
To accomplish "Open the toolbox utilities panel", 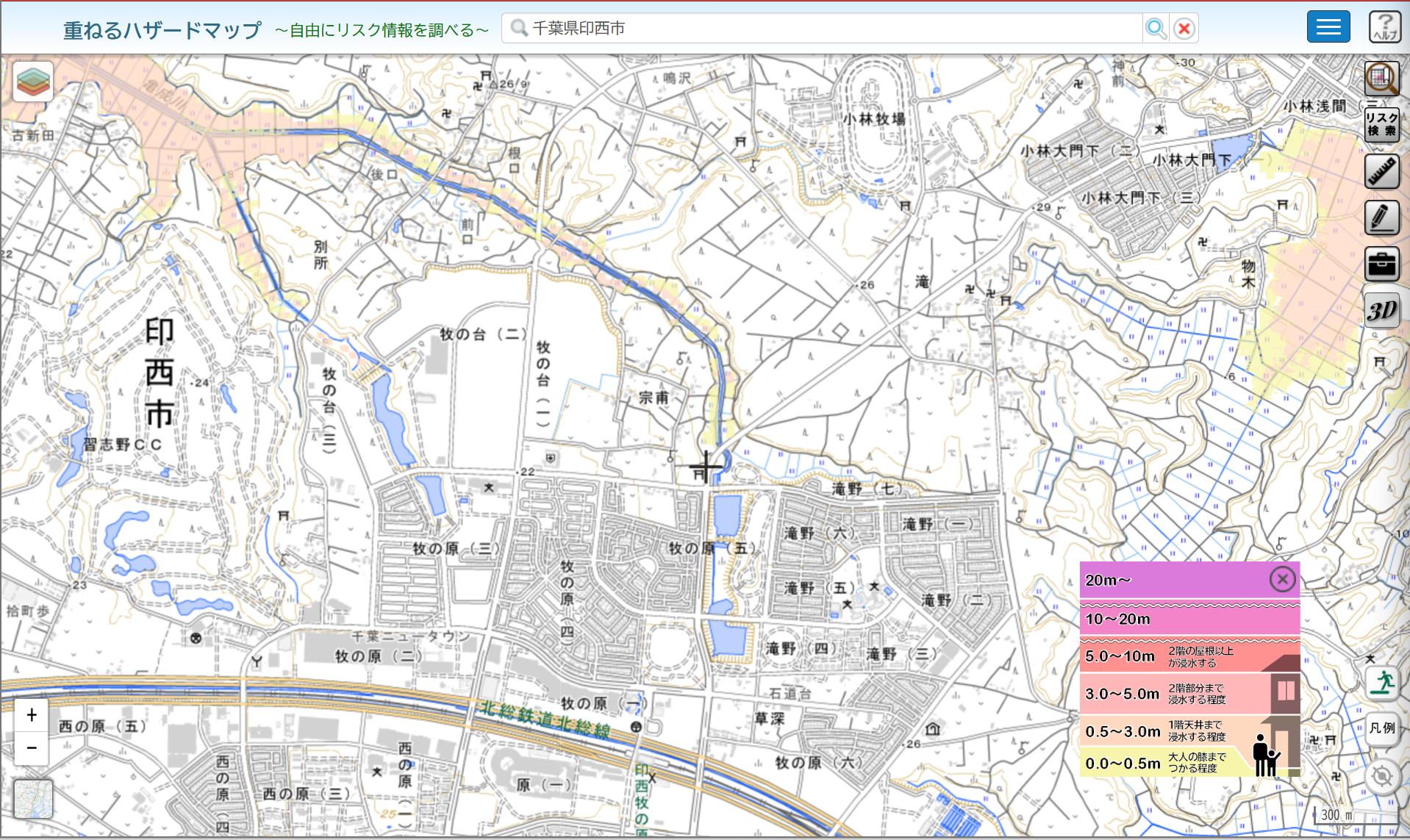I will coord(1382,265).
